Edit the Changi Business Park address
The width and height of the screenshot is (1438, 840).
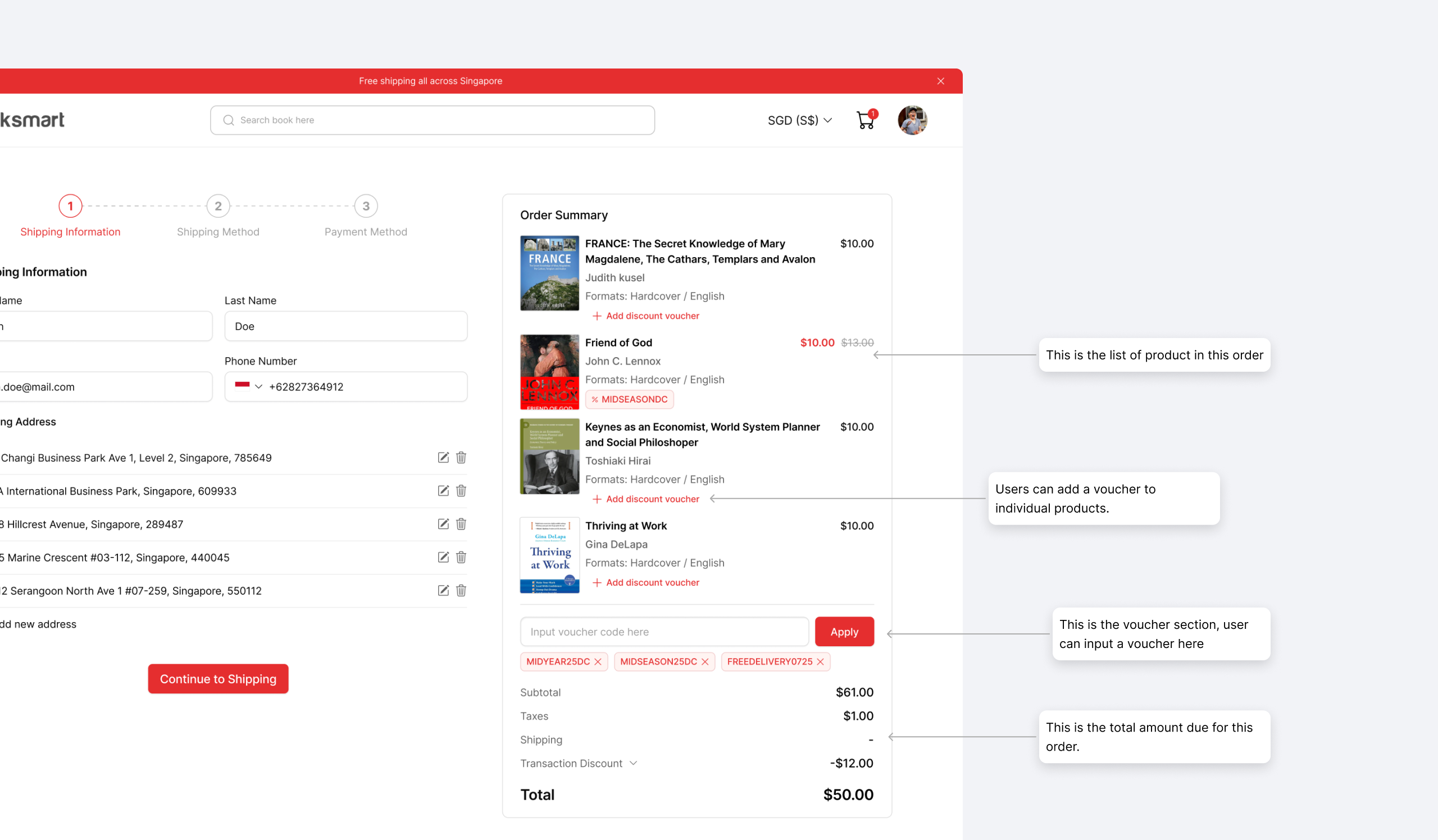(x=443, y=458)
